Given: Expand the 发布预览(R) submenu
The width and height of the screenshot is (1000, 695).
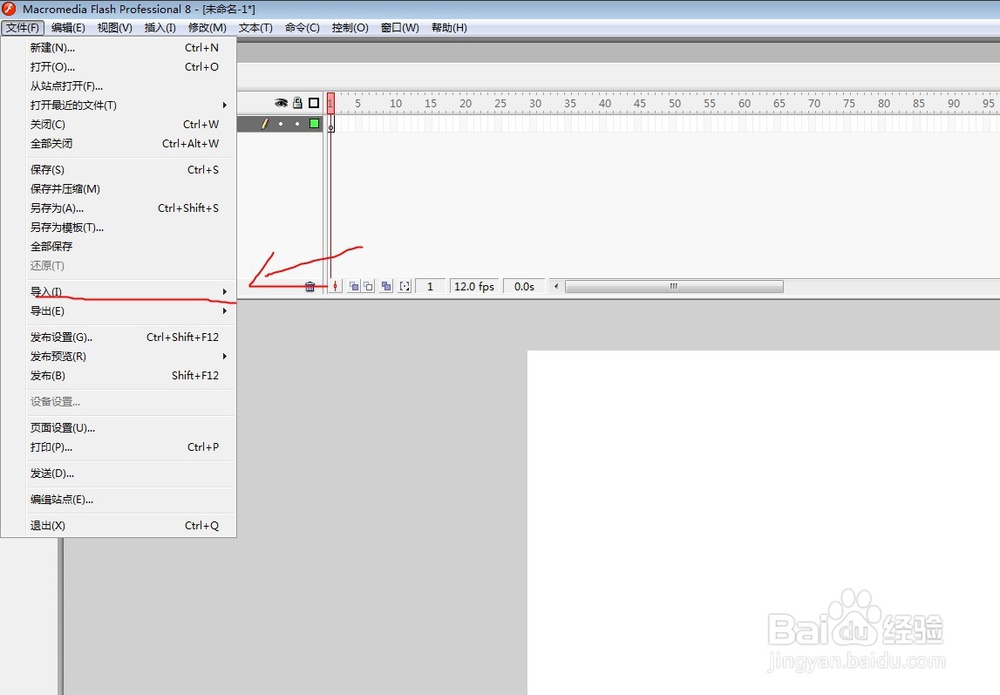Looking at the screenshot, I should tap(119, 356).
